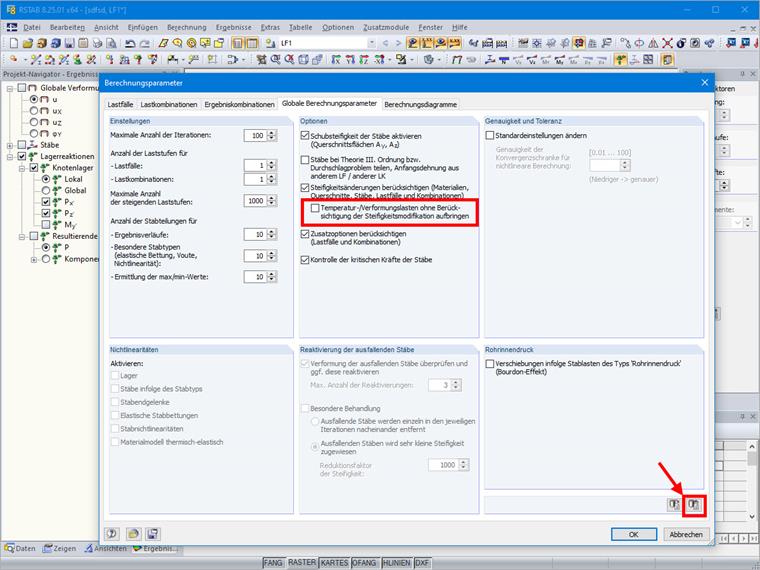Image resolution: width=760 pixels, height=570 pixels.
Task: Click the print preview icon in the toolbar
Action: 111,43
